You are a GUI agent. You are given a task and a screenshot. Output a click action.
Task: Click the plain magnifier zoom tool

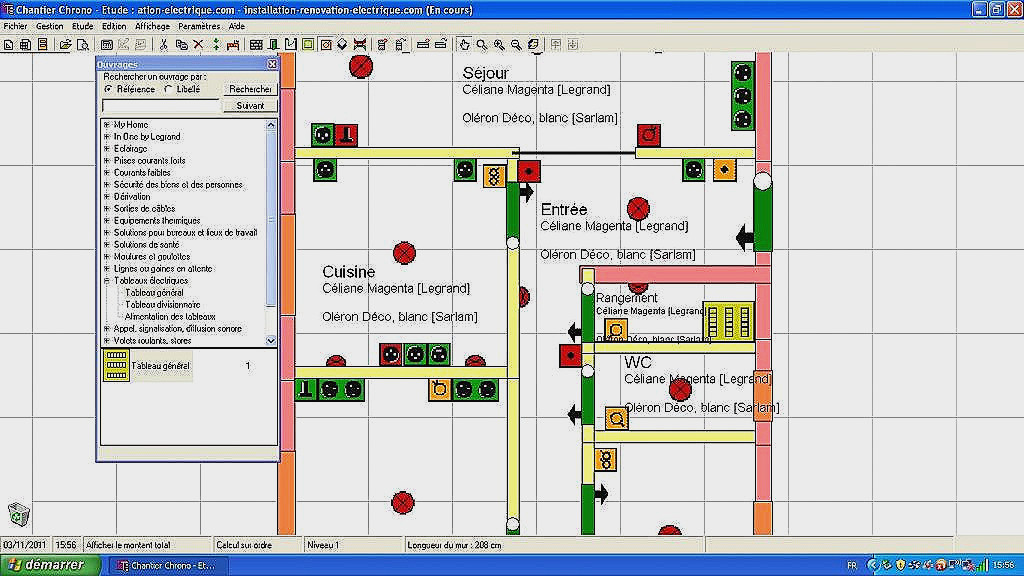pos(481,44)
